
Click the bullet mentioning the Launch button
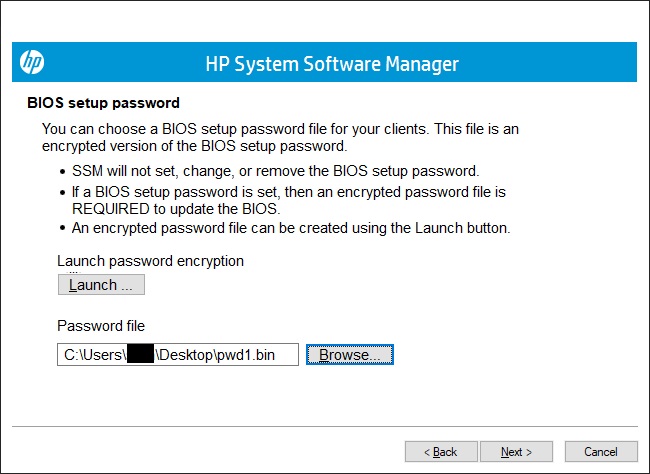291,228
